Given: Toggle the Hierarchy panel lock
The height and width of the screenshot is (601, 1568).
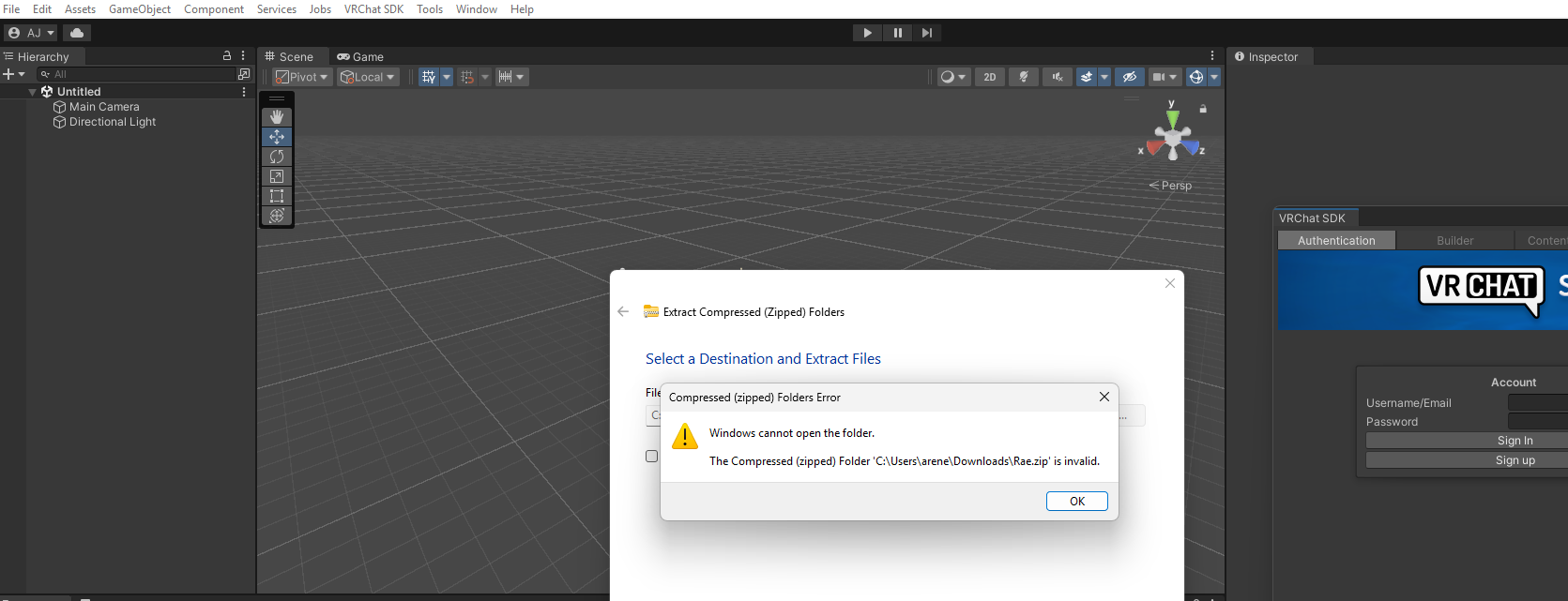Looking at the screenshot, I should point(227,56).
